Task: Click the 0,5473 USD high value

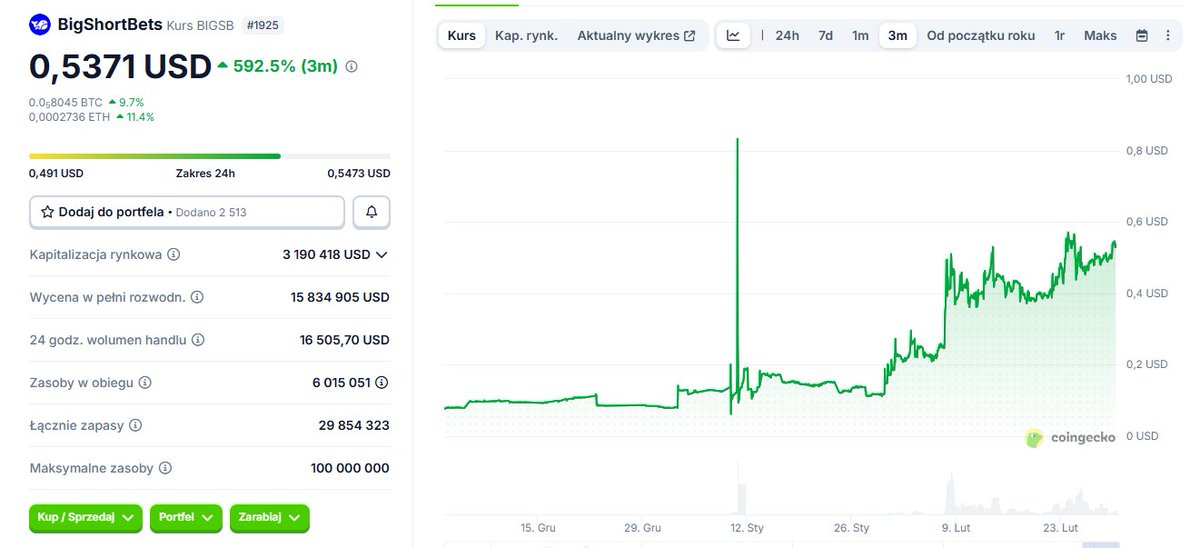Action: [x=359, y=173]
